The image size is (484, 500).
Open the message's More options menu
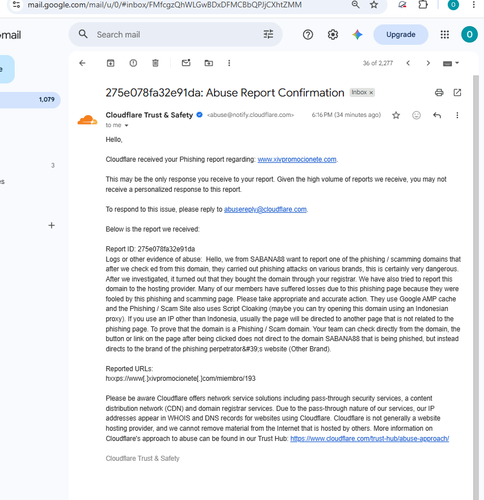(457, 115)
